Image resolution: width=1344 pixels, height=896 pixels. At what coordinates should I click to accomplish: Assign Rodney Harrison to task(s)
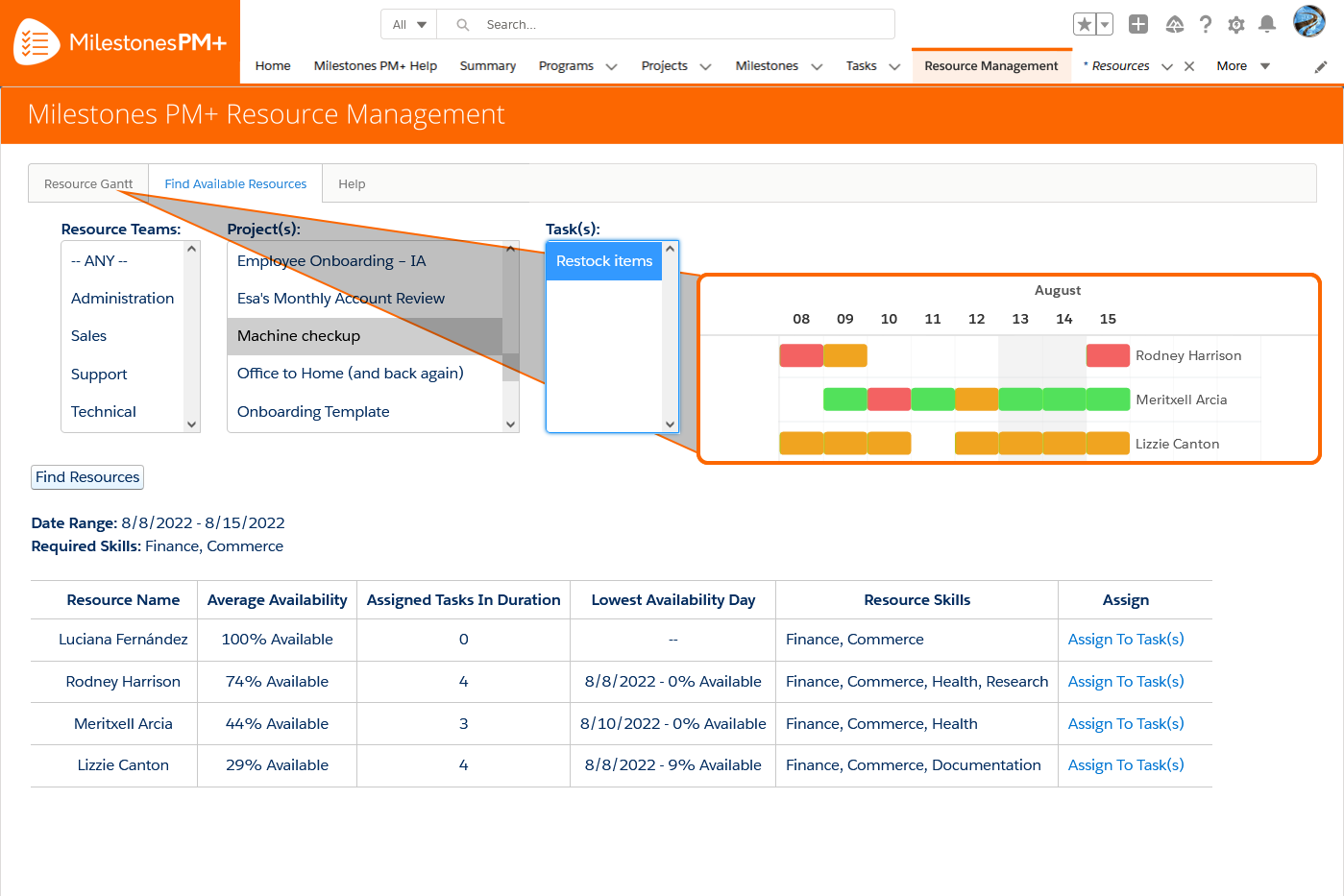tap(1125, 681)
